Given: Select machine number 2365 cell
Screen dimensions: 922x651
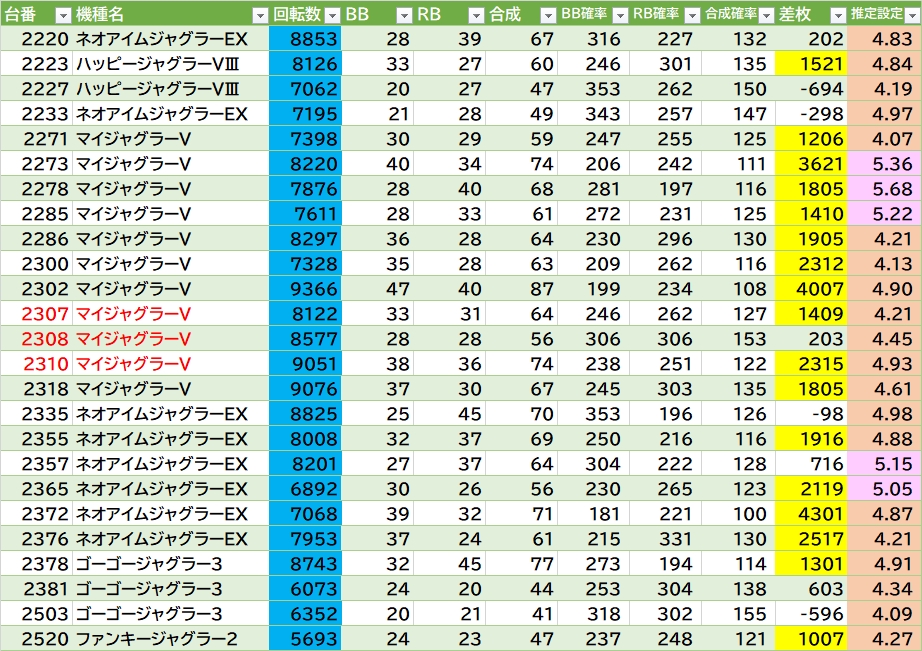Looking at the screenshot, I should [36, 489].
